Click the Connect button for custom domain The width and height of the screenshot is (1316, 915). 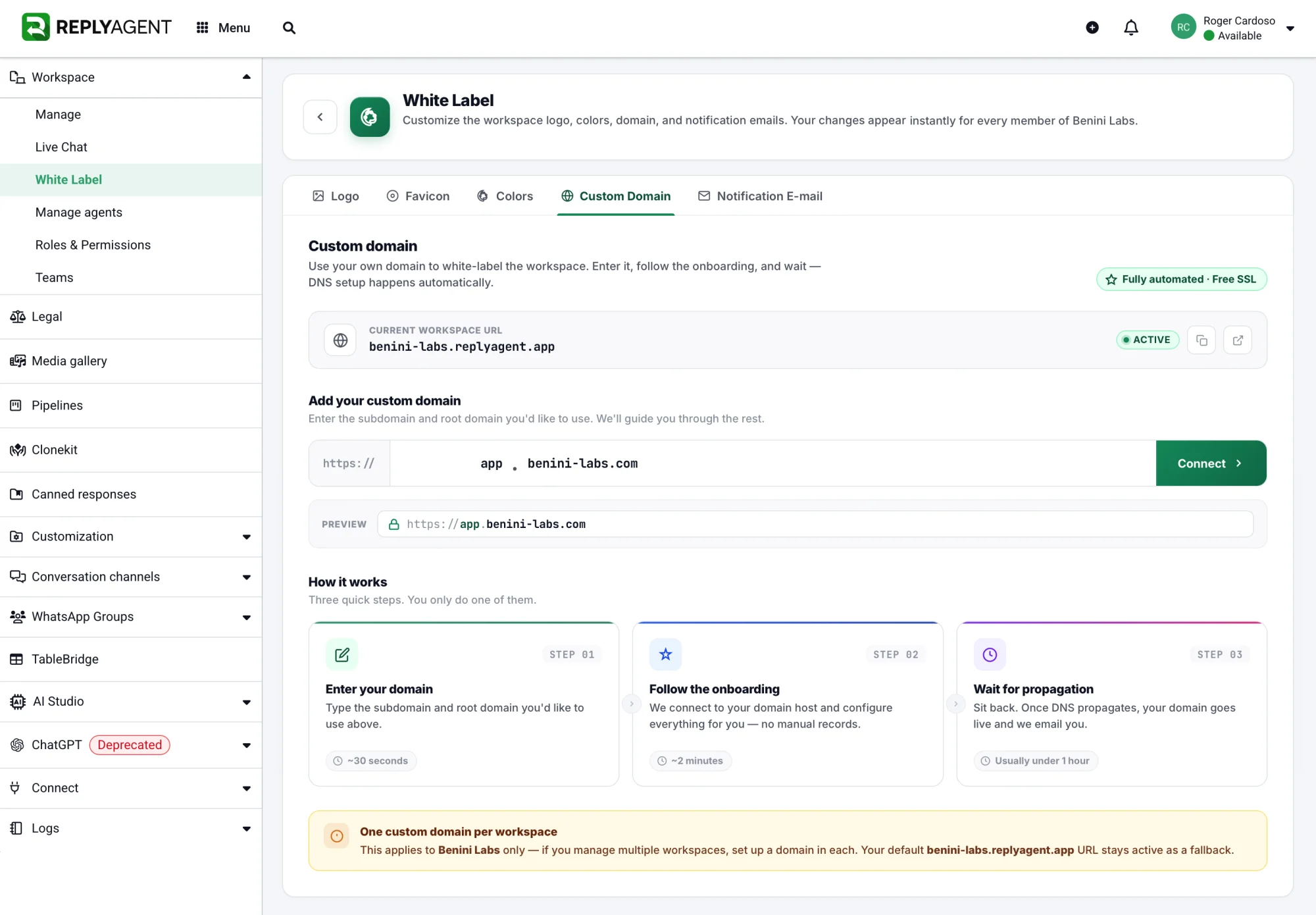coord(1211,463)
